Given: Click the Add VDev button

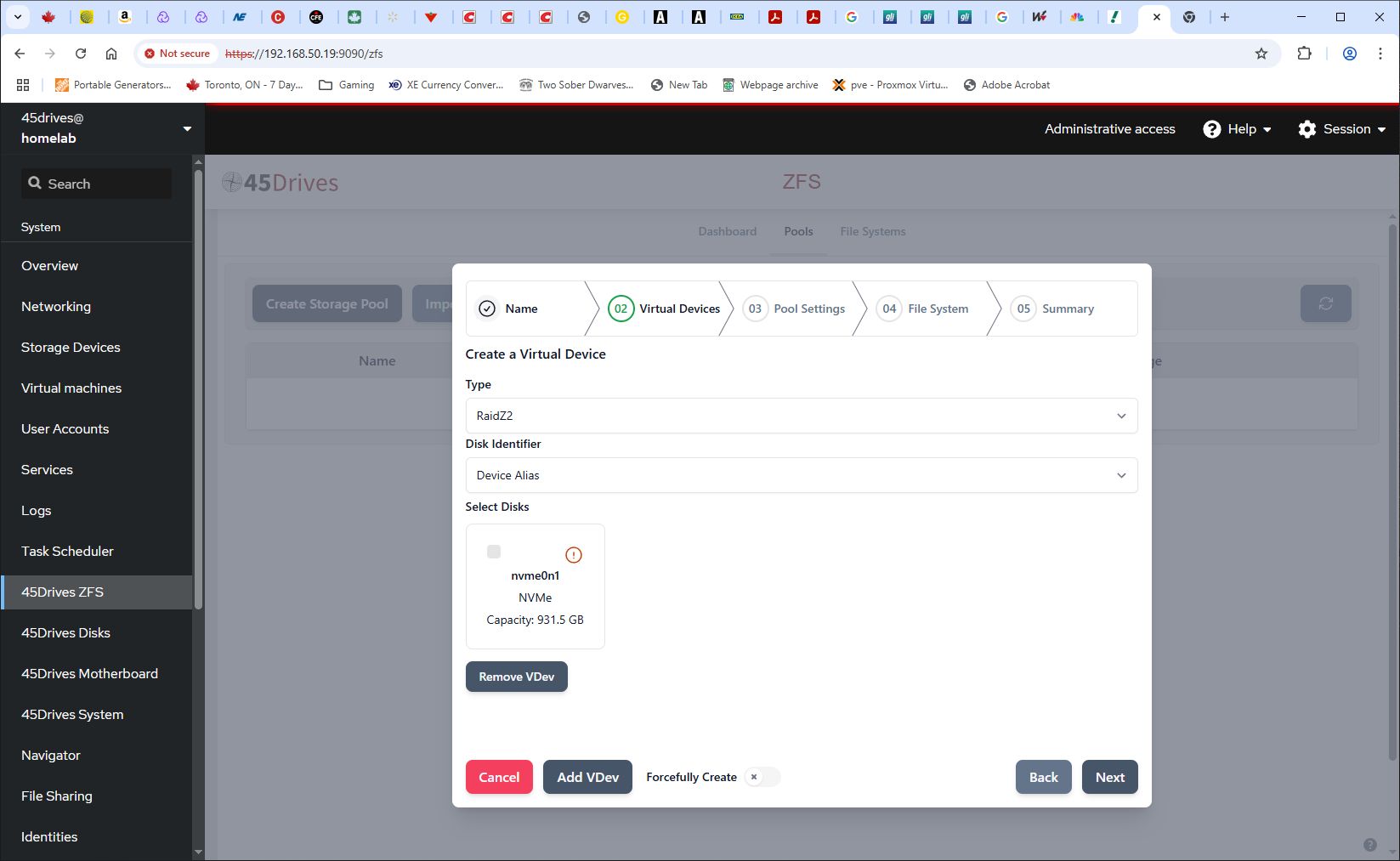Looking at the screenshot, I should tap(587, 777).
